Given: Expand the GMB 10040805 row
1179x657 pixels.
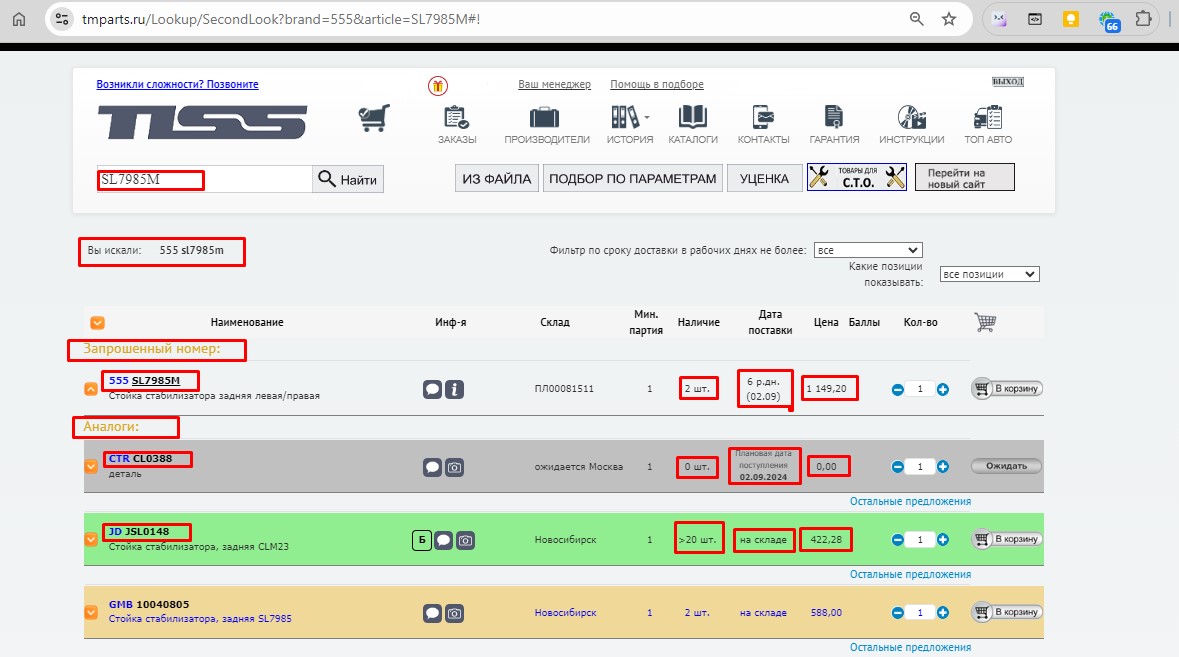Looking at the screenshot, I should click(91, 612).
